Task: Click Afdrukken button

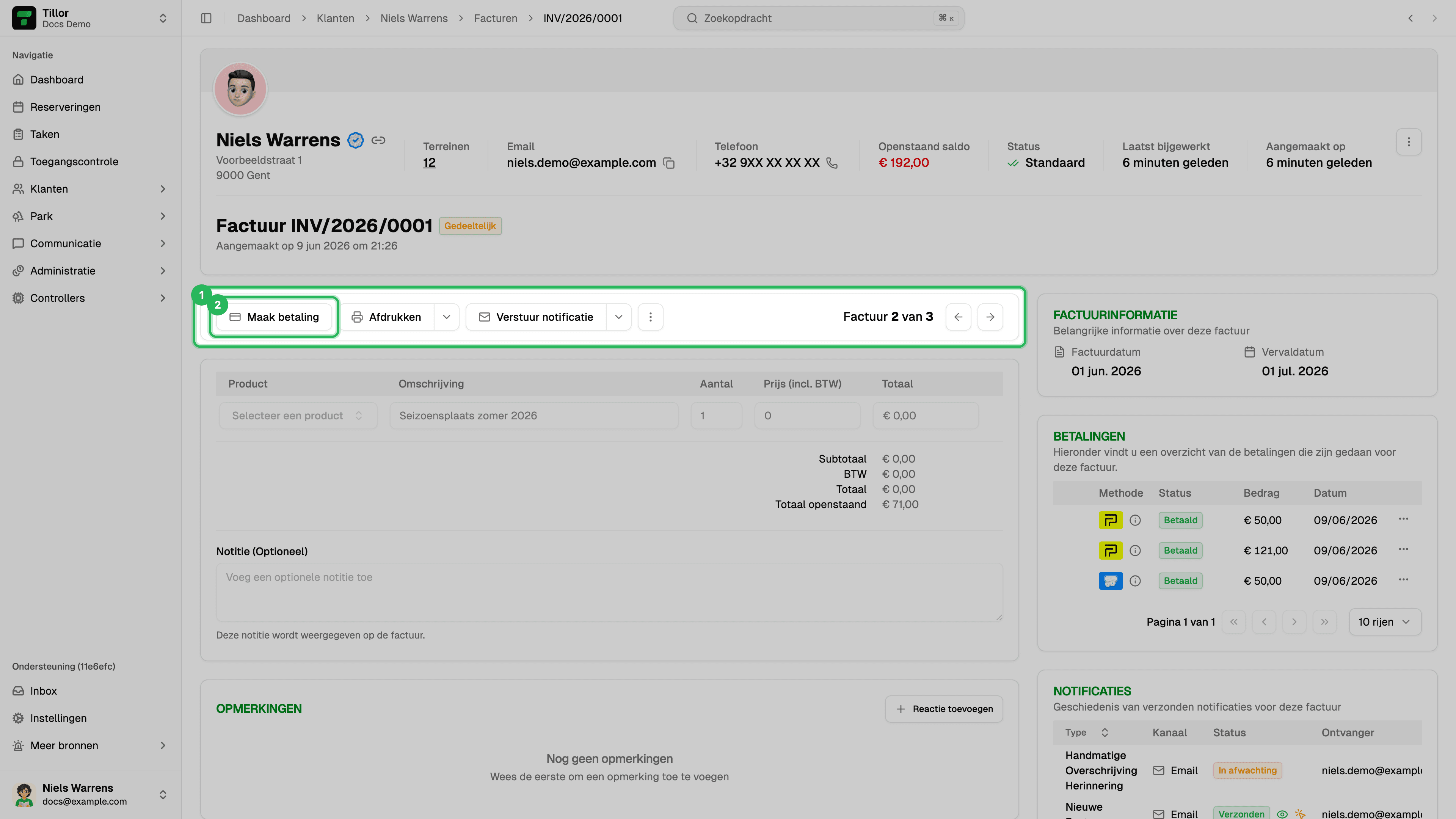Action: point(387,317)
